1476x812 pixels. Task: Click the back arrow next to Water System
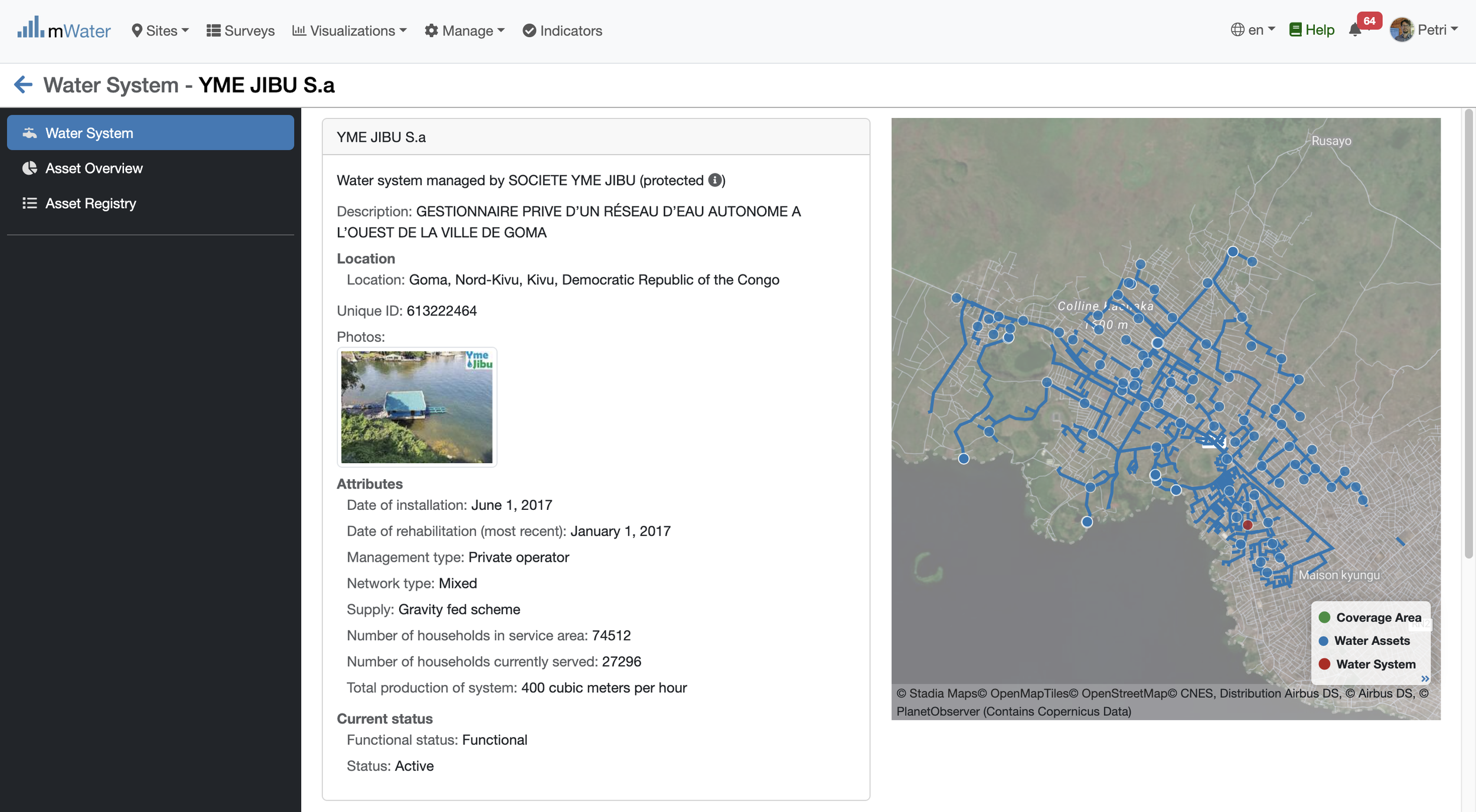[x=23, y=84]
